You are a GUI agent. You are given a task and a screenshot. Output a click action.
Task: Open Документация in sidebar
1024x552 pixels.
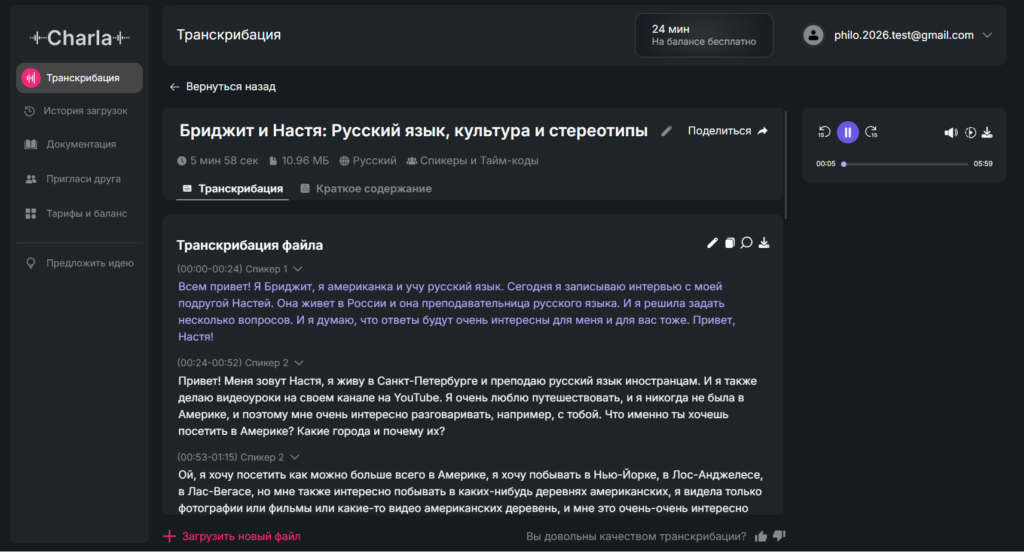coord(71,144)
